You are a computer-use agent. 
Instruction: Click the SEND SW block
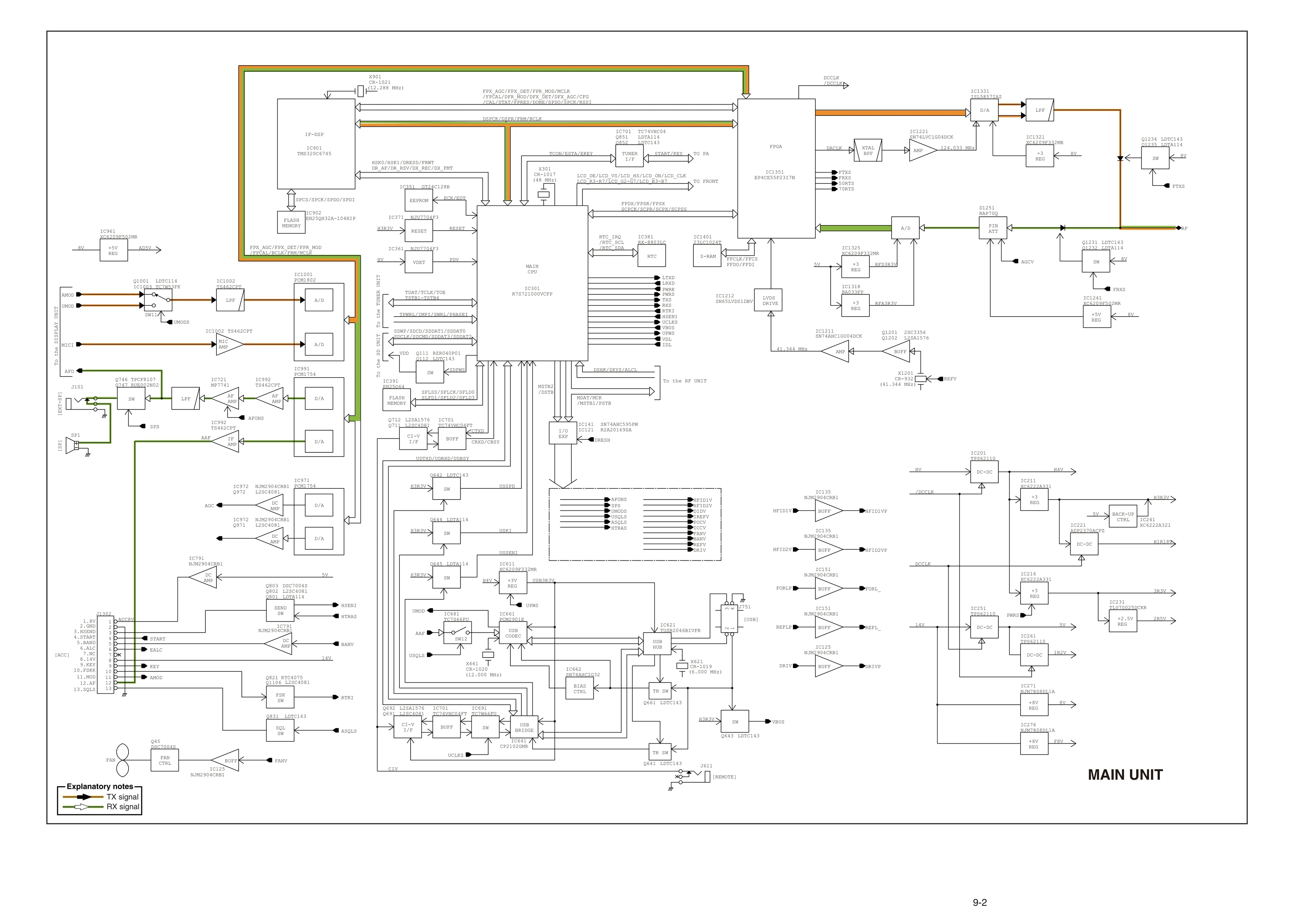pyautogui.click(x=281, y=610)
